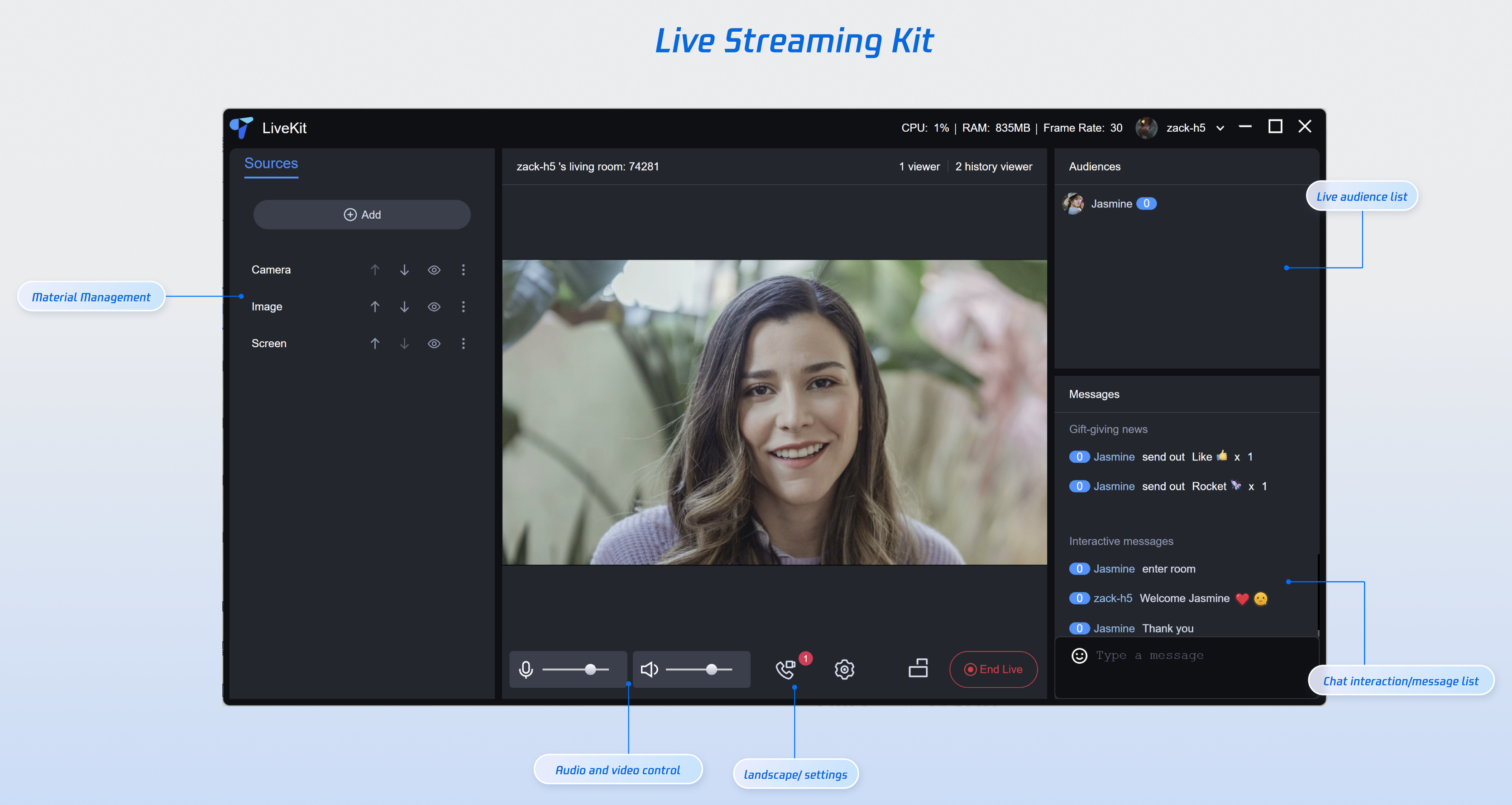Move the Camera source down
Screen dimensions: 1512x805
[404, 269]
